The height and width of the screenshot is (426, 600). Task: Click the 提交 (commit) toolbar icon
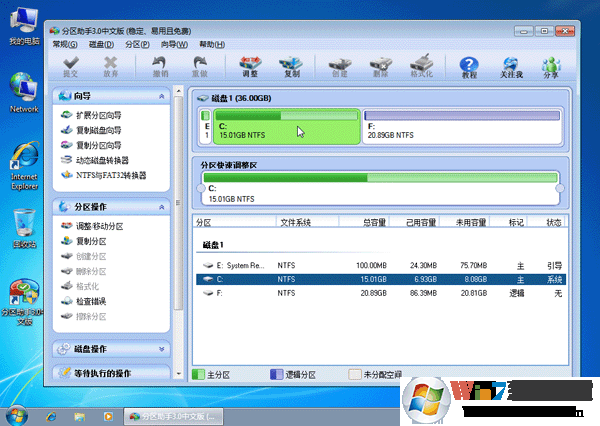pyautogui.click(x=70, y=67)
